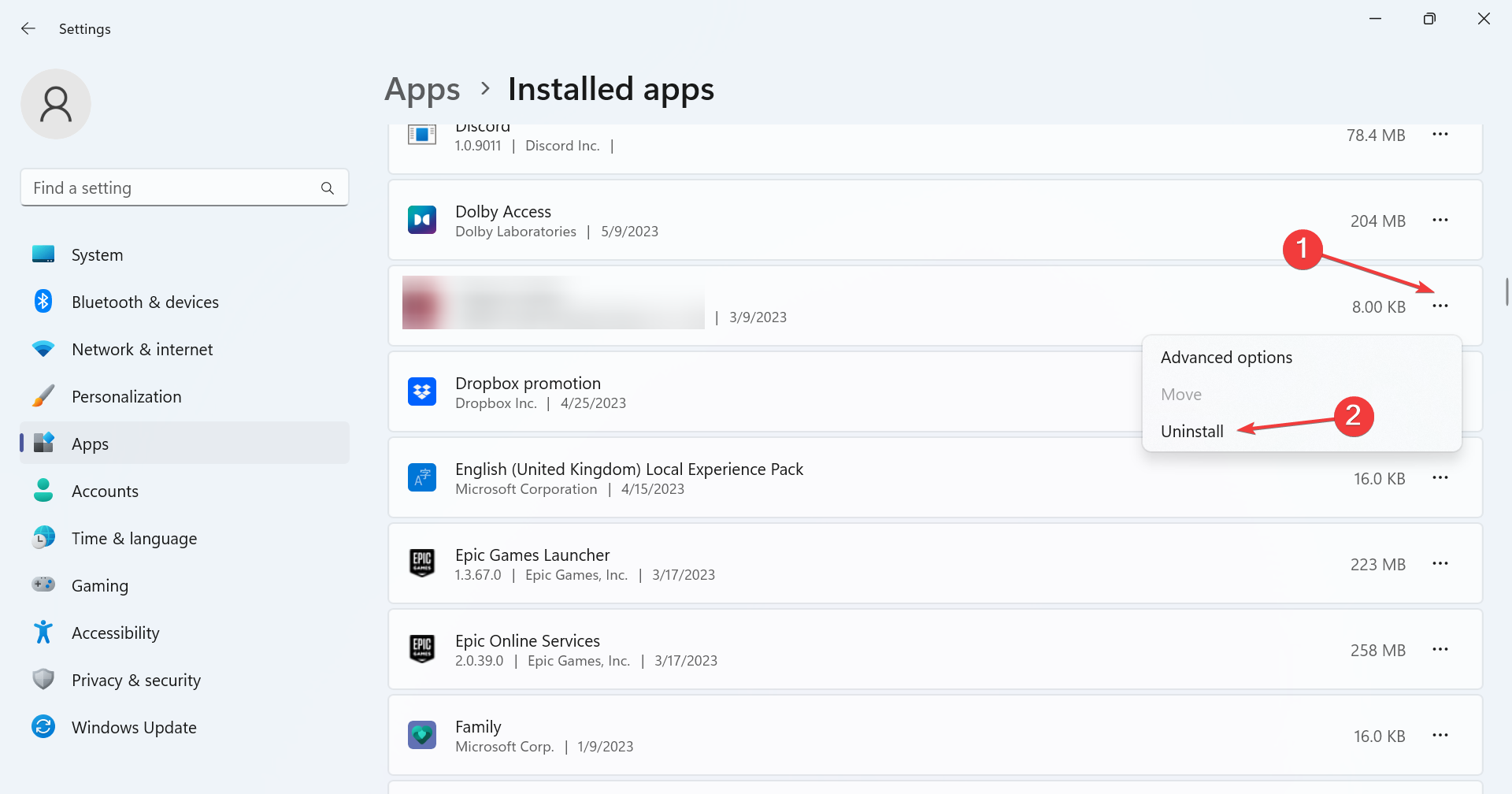This screenshot has width=1512, height=794.
Task: Open more options for the 8.00 KB app
Action: pyautogui.click(x=1440, y=306)
